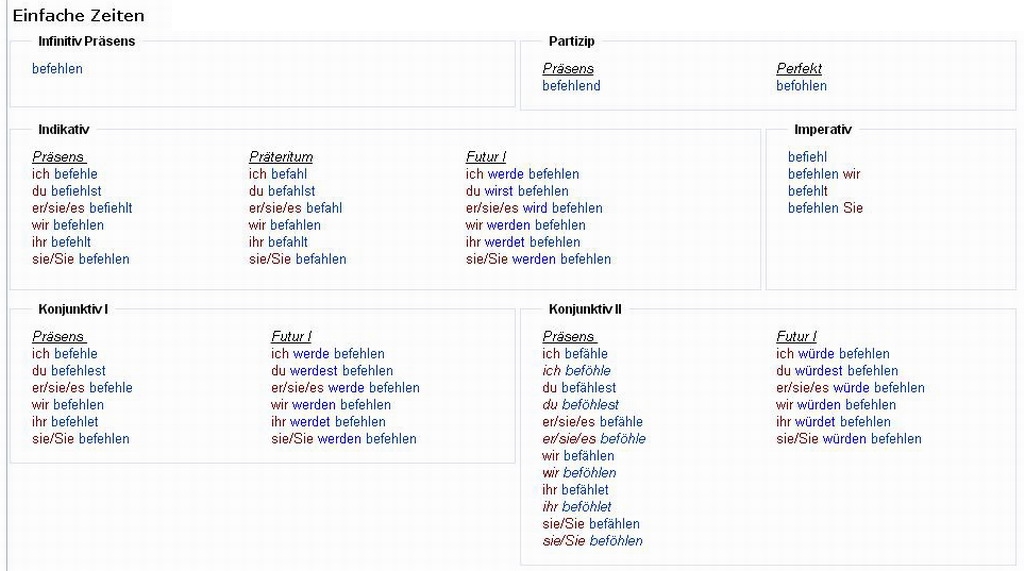
Task: Click imperative "befehlen wir"
Action: coord(824,174)
